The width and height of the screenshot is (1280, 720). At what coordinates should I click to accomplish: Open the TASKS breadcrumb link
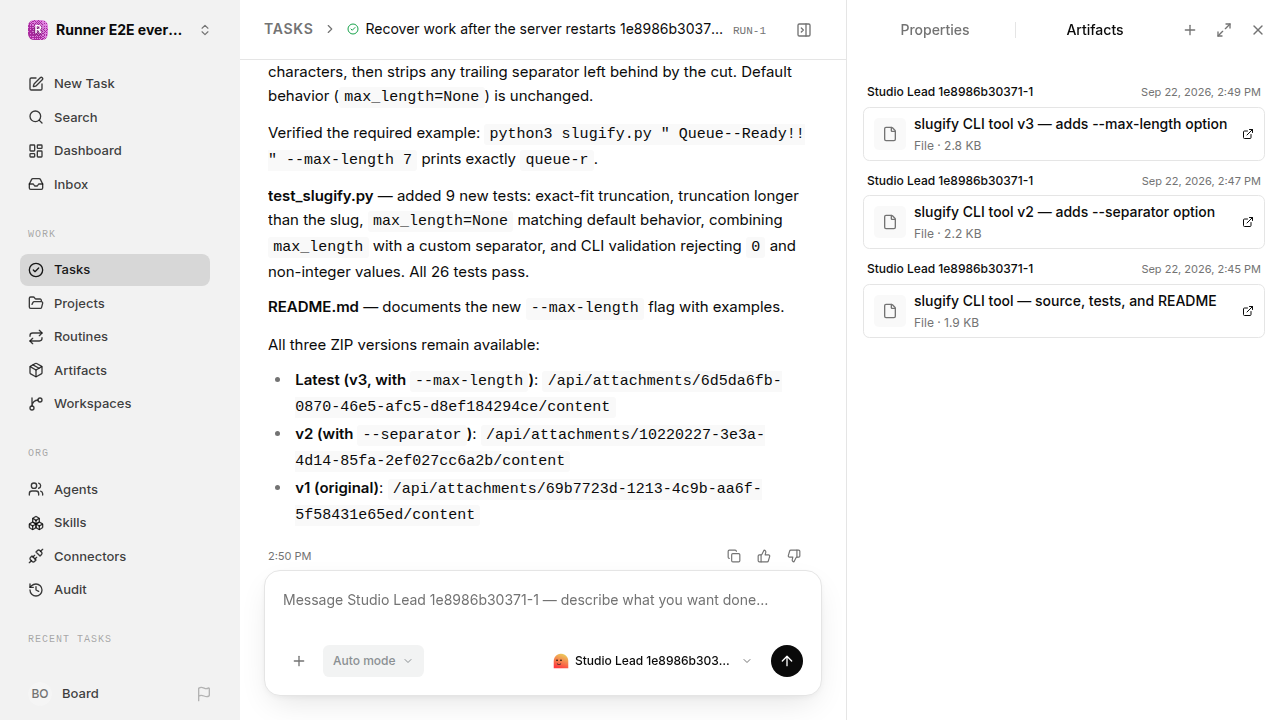tap(288, 29)
